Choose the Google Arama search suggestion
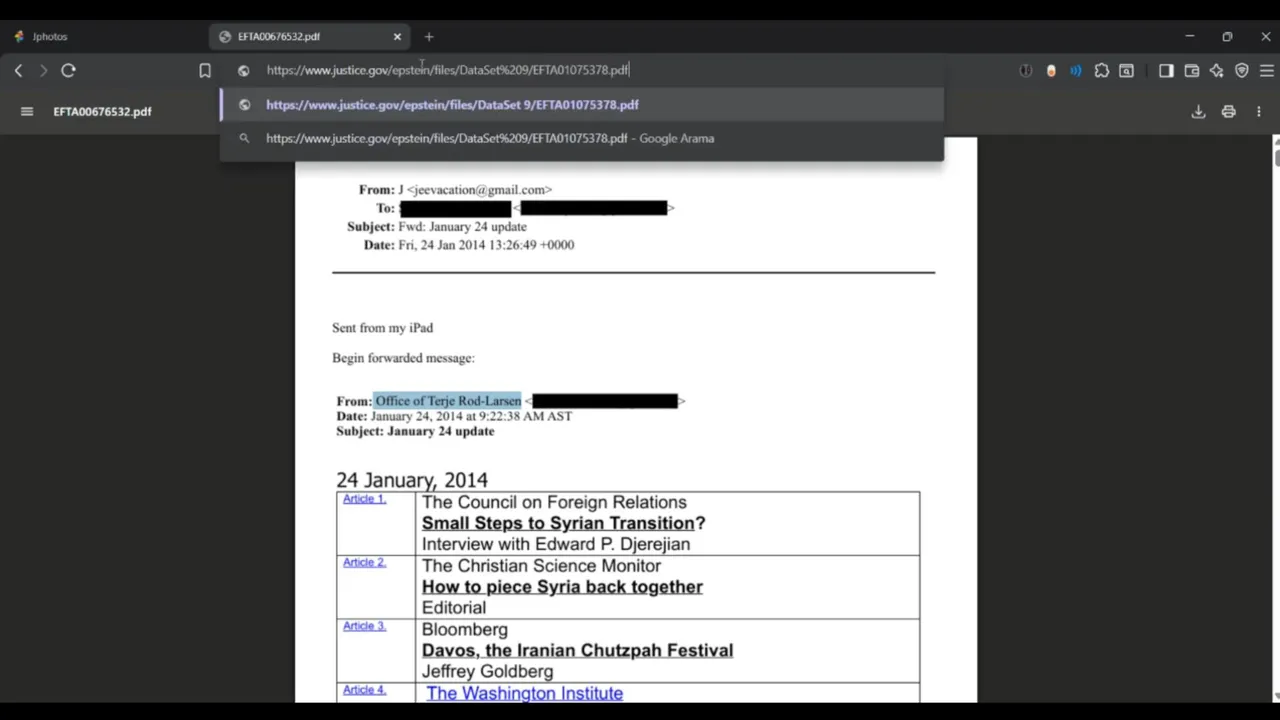This screenshot has height=720, width=1280. pos(582,139)
